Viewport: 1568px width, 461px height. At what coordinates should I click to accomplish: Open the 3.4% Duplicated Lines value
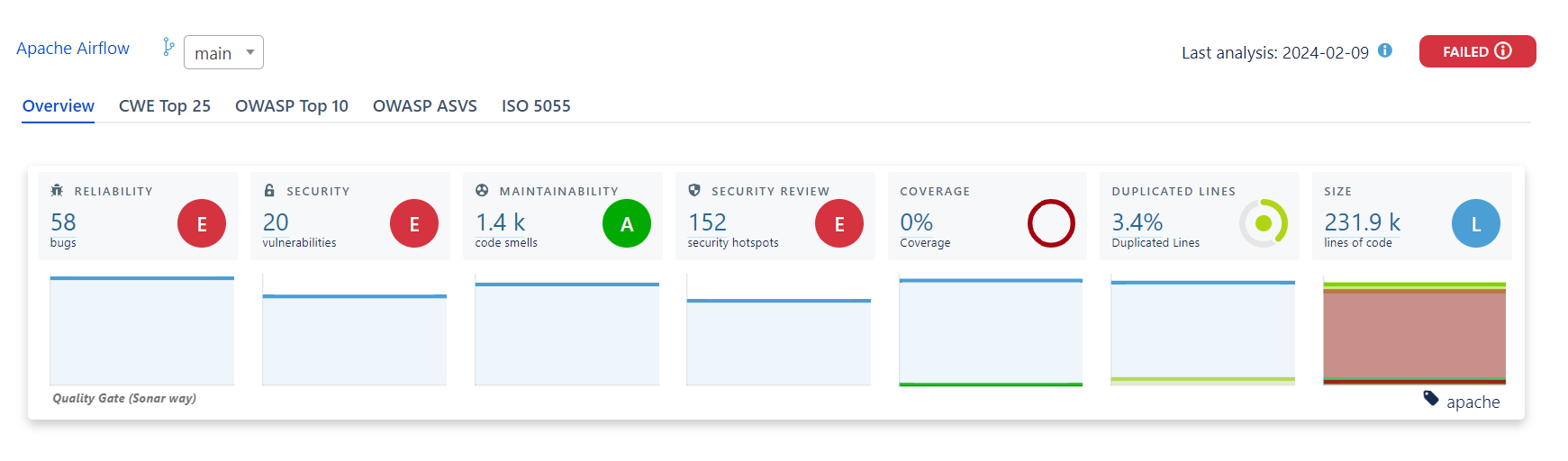1137,222
